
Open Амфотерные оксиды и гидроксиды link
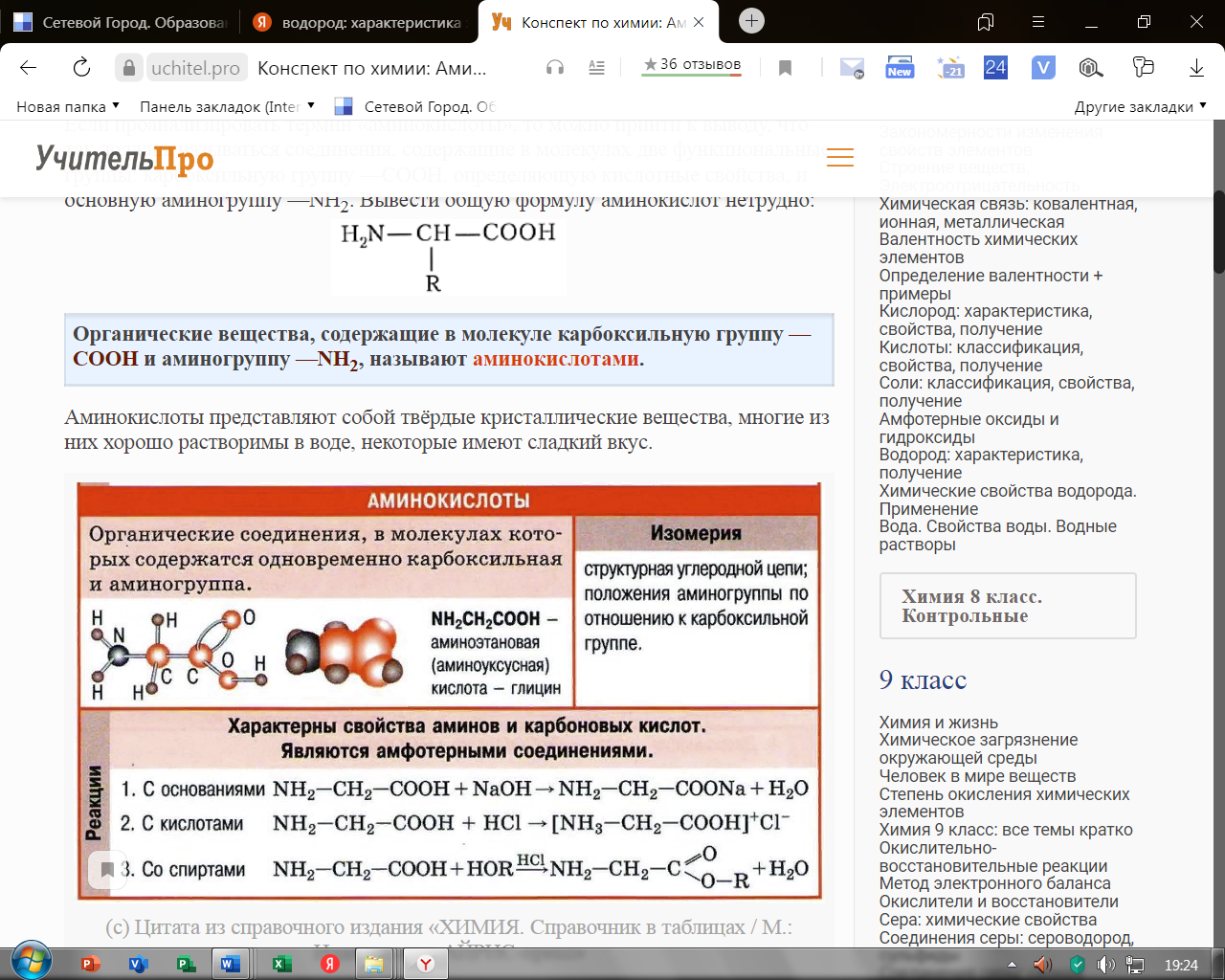click(969, 428)
